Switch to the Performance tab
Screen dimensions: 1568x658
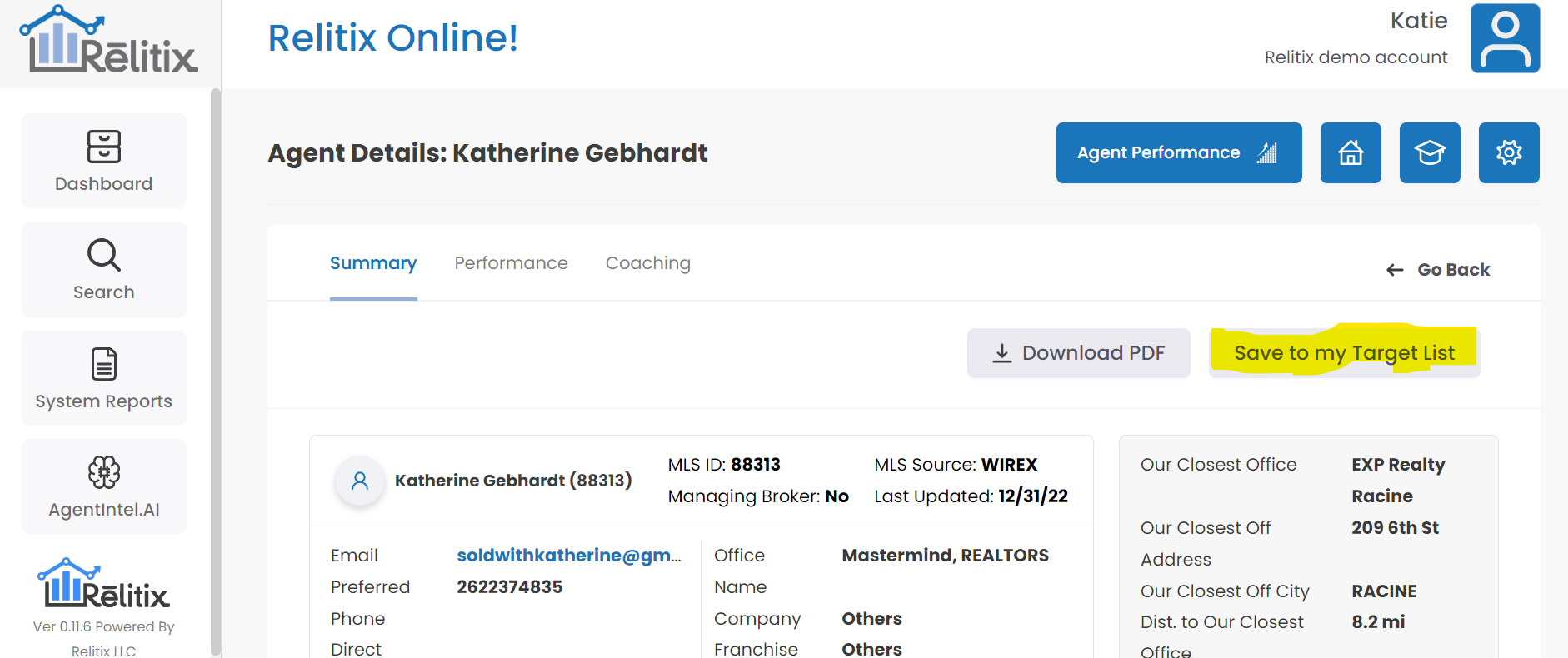511,263
